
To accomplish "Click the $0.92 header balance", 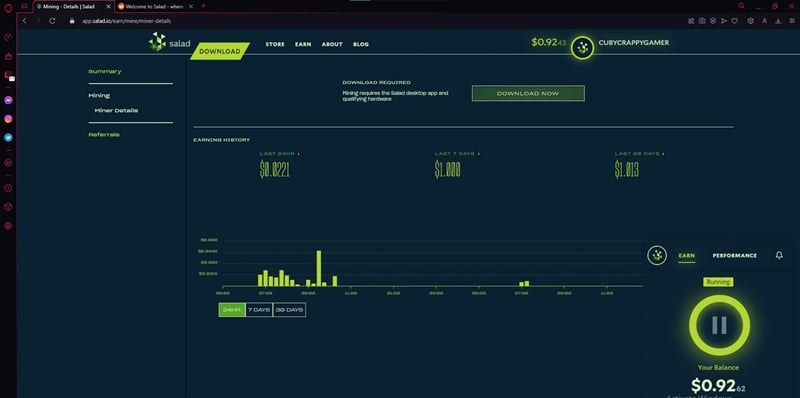I will [x=548, y=42].
